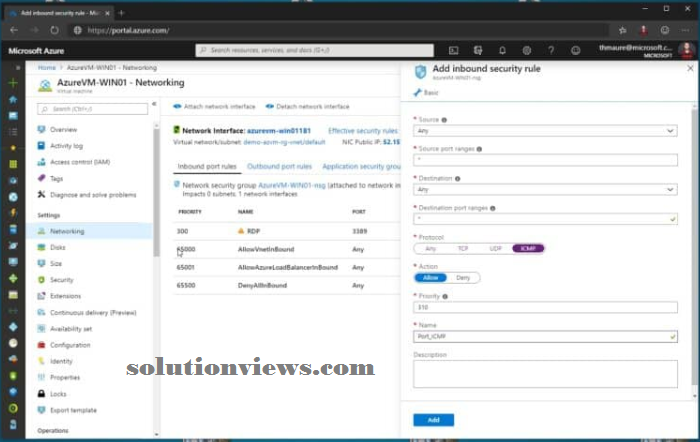Open Effective security rules link
Viewport: 700px width, 442px height.
click(x=362, y=131)
